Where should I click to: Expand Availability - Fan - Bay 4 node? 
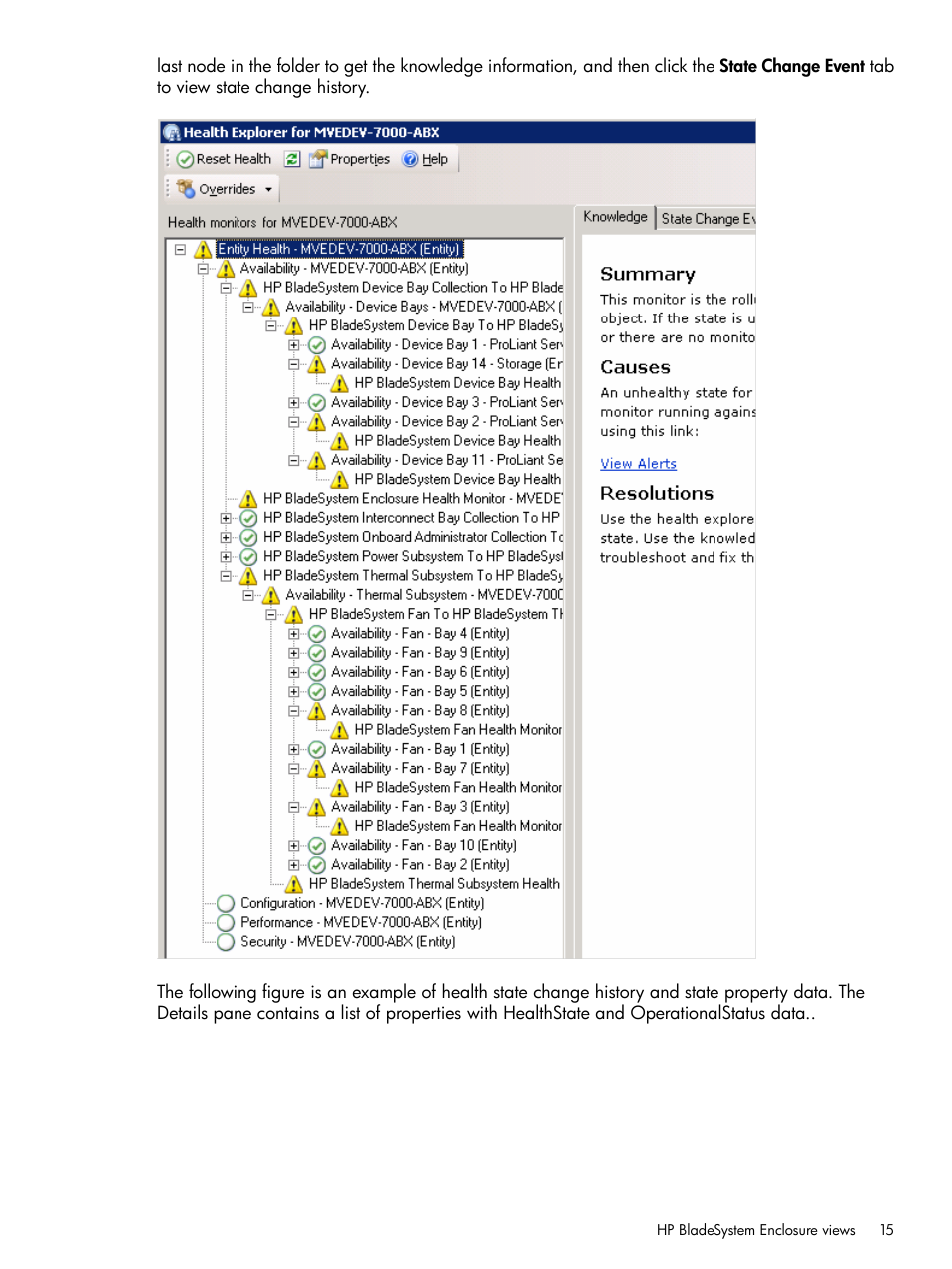294,634
